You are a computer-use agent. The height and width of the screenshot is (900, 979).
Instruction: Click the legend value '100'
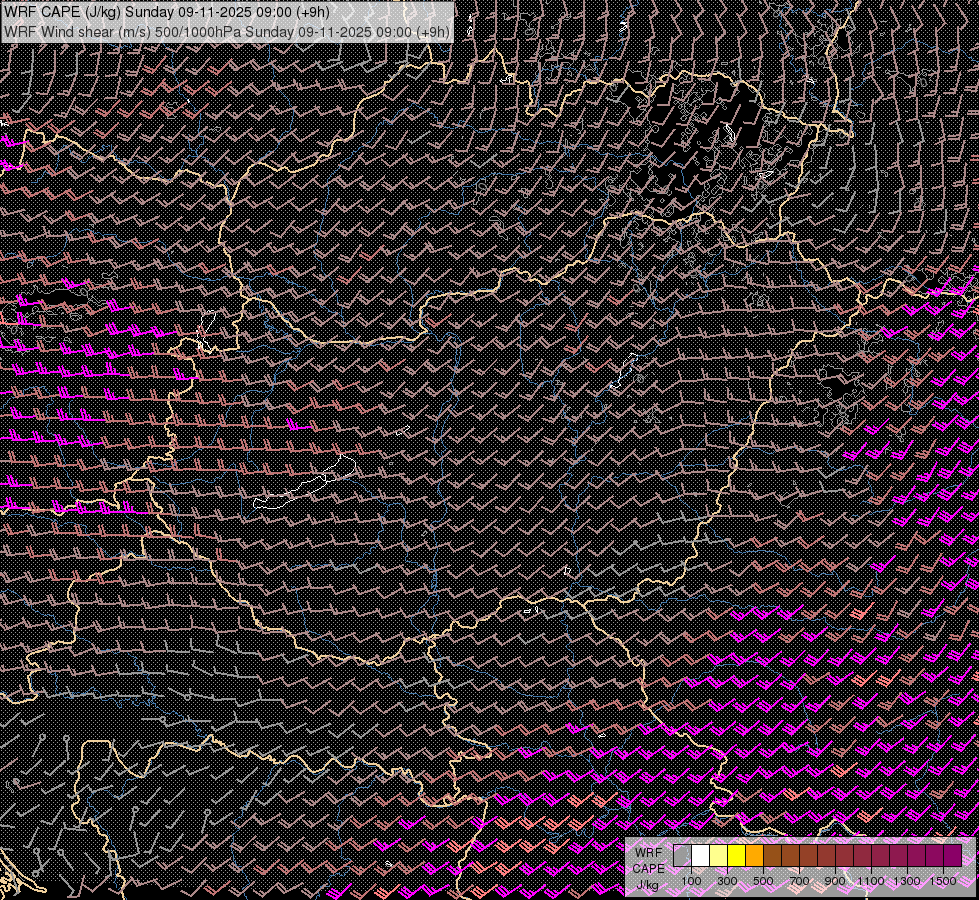pos(691,881)
